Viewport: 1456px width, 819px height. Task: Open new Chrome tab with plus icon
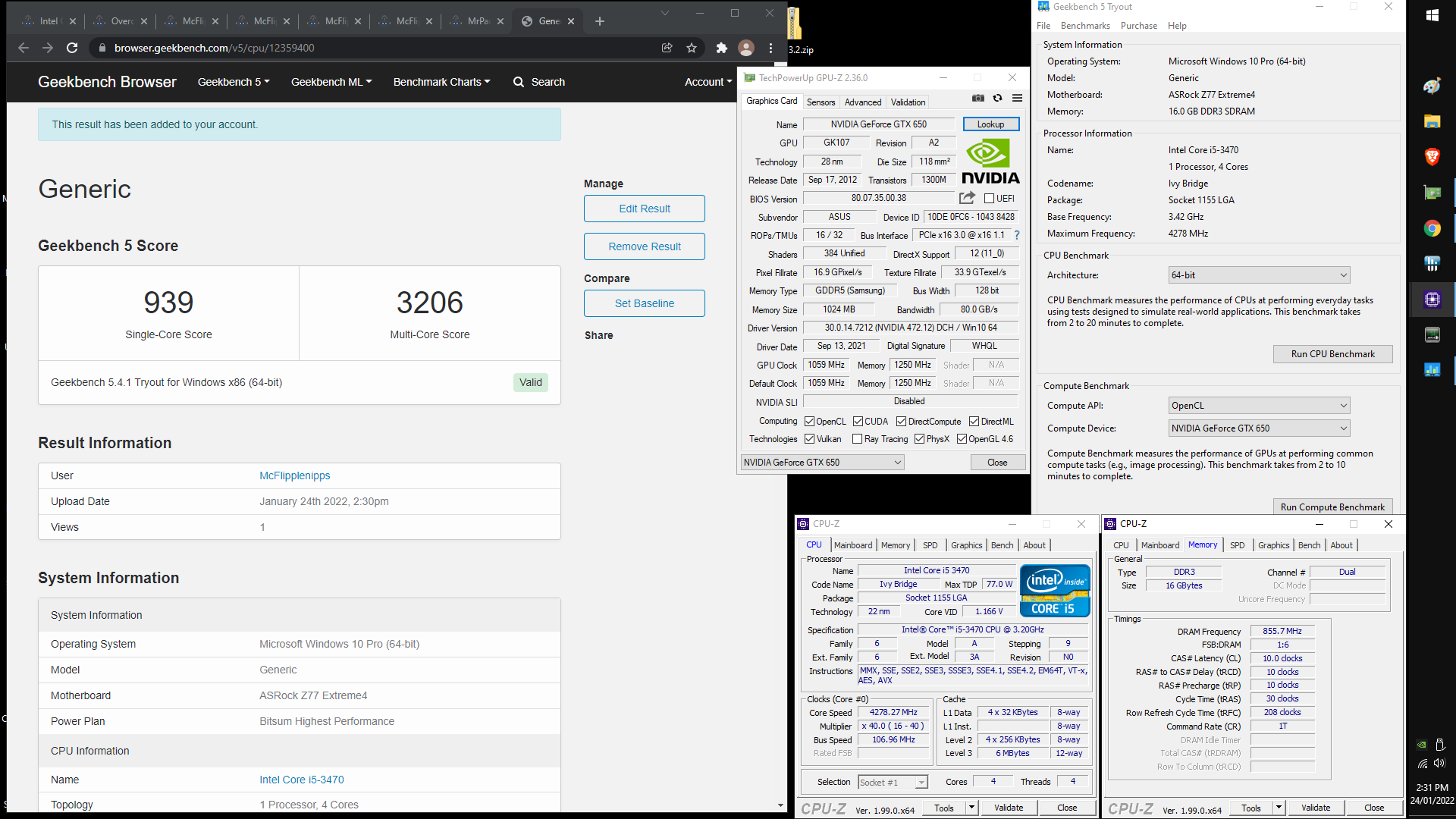600,21
